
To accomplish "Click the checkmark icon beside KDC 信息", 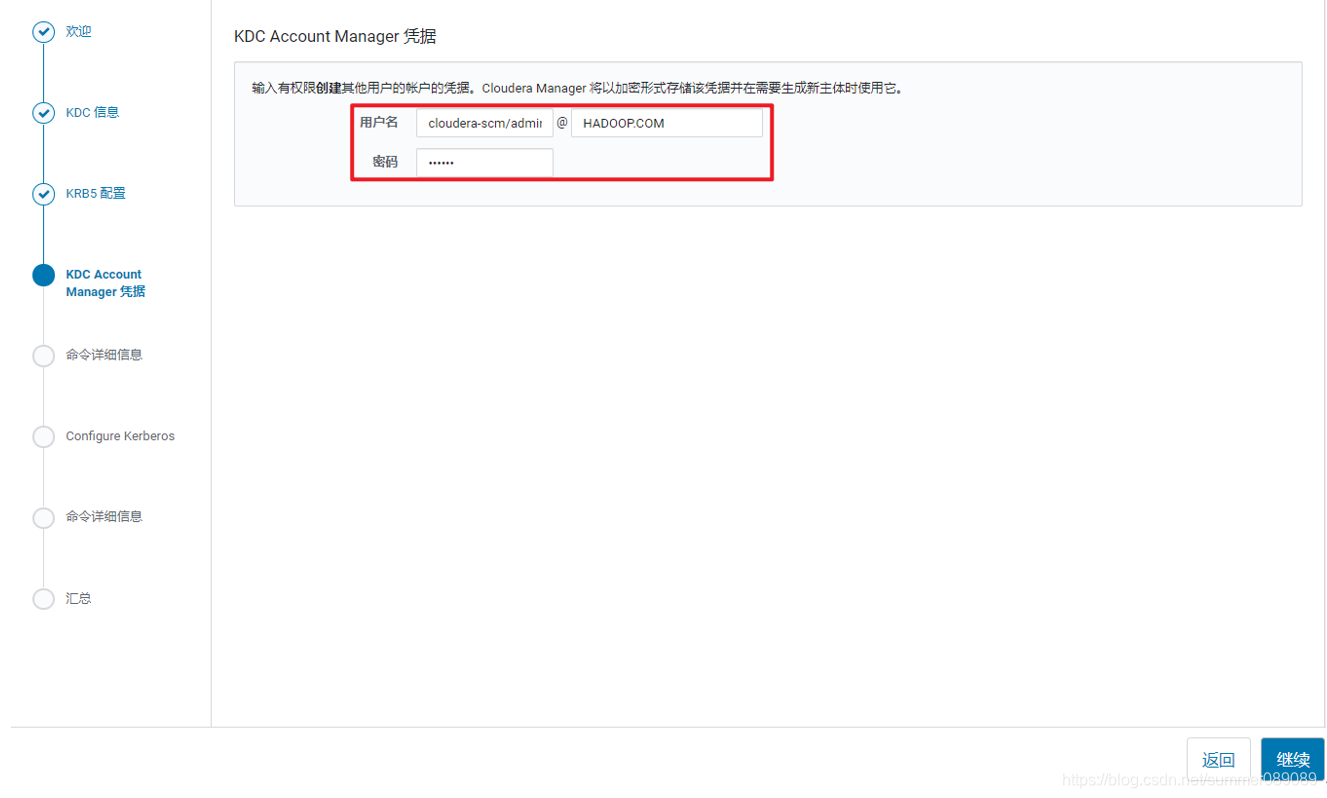I will point(43,113).
